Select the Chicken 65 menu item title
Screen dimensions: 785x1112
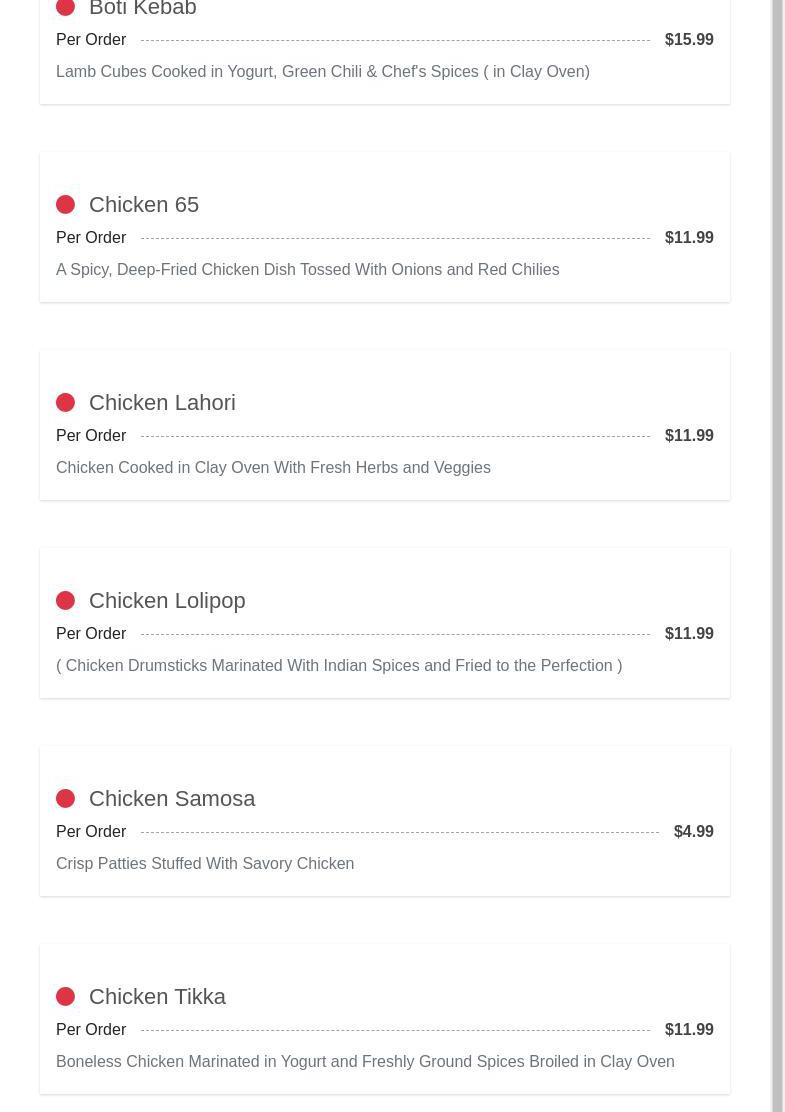coord(144,205)
